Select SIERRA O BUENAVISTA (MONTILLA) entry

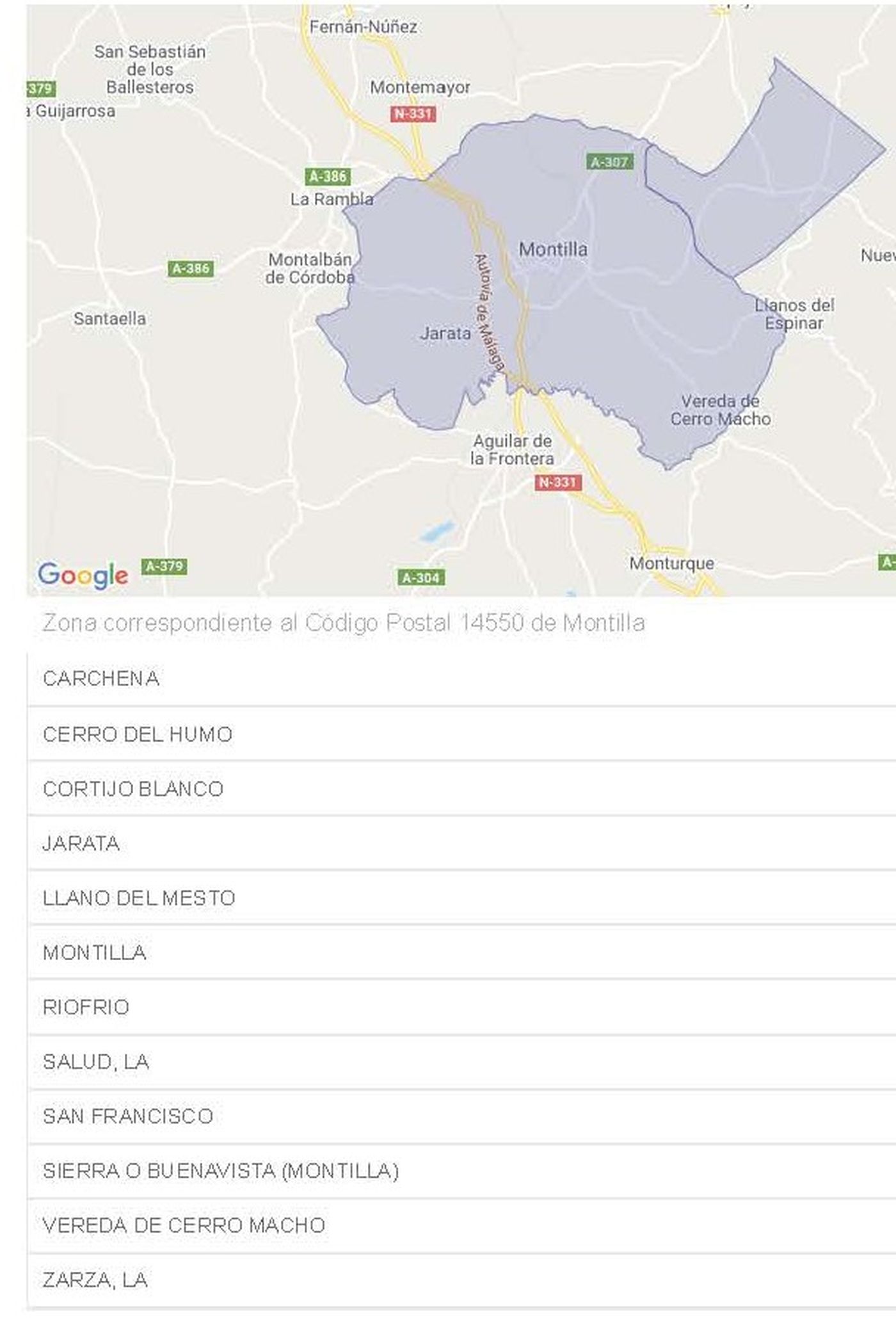pos(461,1171)
